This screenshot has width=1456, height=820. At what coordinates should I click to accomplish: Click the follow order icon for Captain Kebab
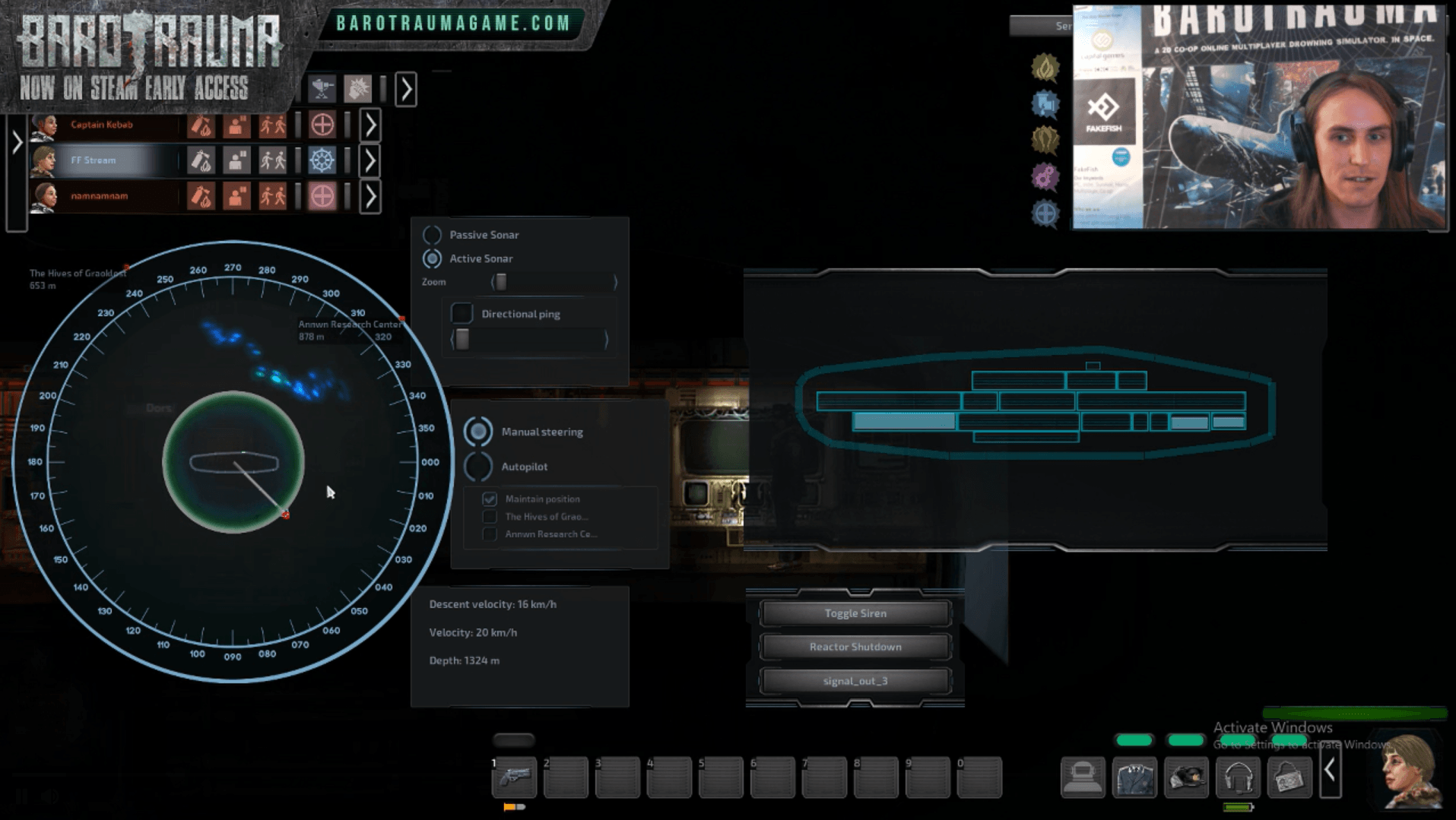[x=272, y=125]
